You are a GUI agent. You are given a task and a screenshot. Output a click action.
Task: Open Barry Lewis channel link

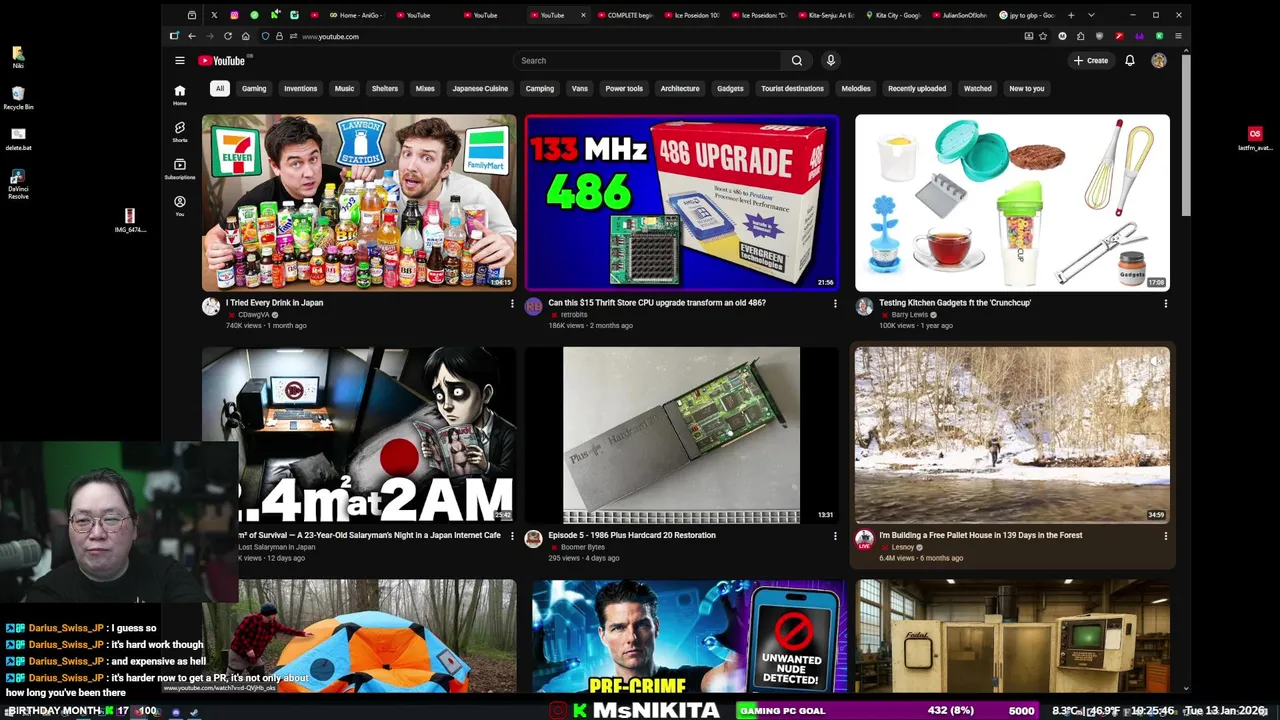click(910, 315)
